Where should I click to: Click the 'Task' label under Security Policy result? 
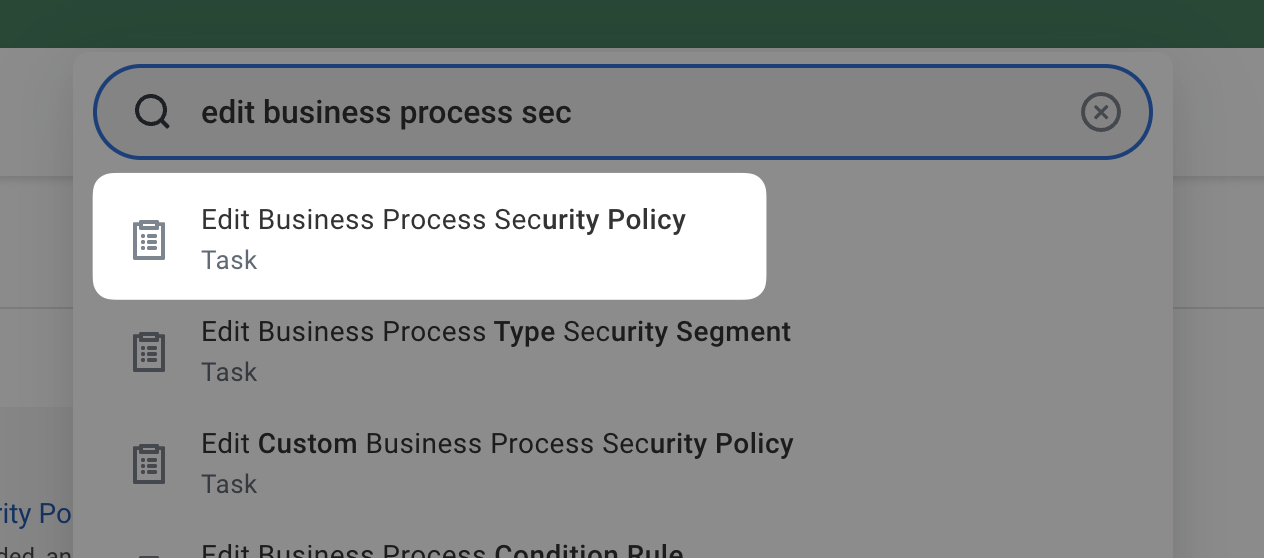(x=229, y=260)
